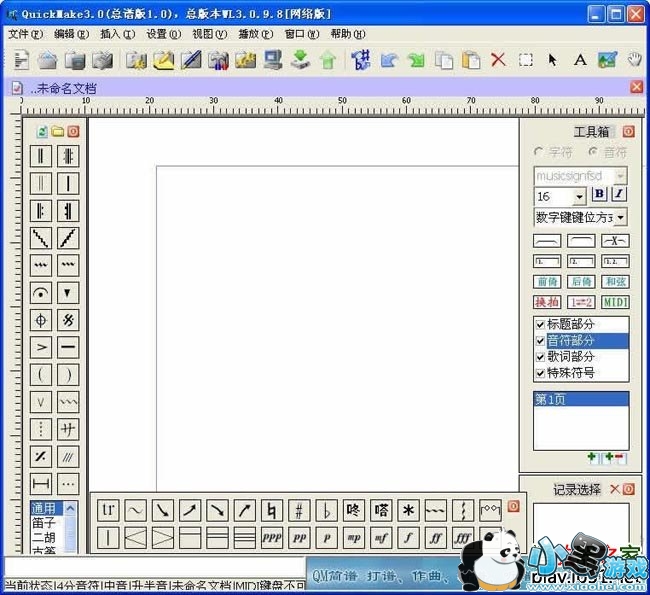This screenshot has height=595, width=650.
Task: Open the 帮助 menu
Action: [348, 34]
